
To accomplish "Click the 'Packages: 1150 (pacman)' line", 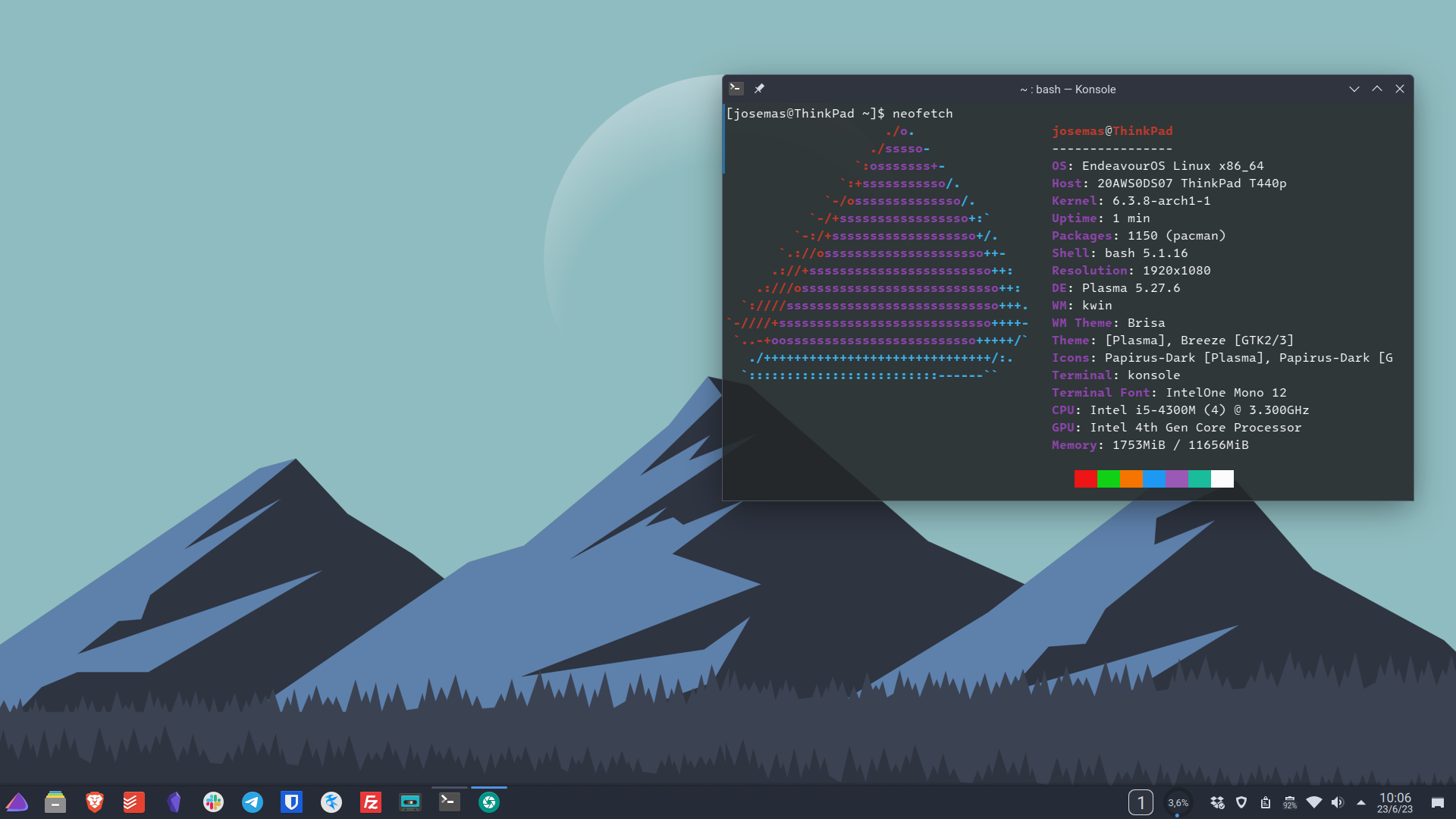I will pyautogui.click(x=1138, y=236).
